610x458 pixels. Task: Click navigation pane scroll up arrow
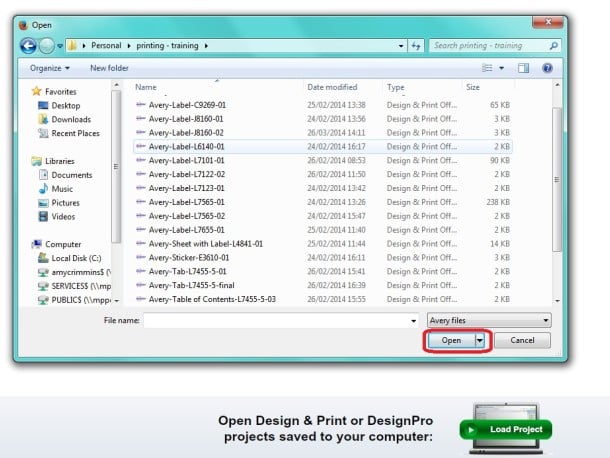[x=116, y=85]
